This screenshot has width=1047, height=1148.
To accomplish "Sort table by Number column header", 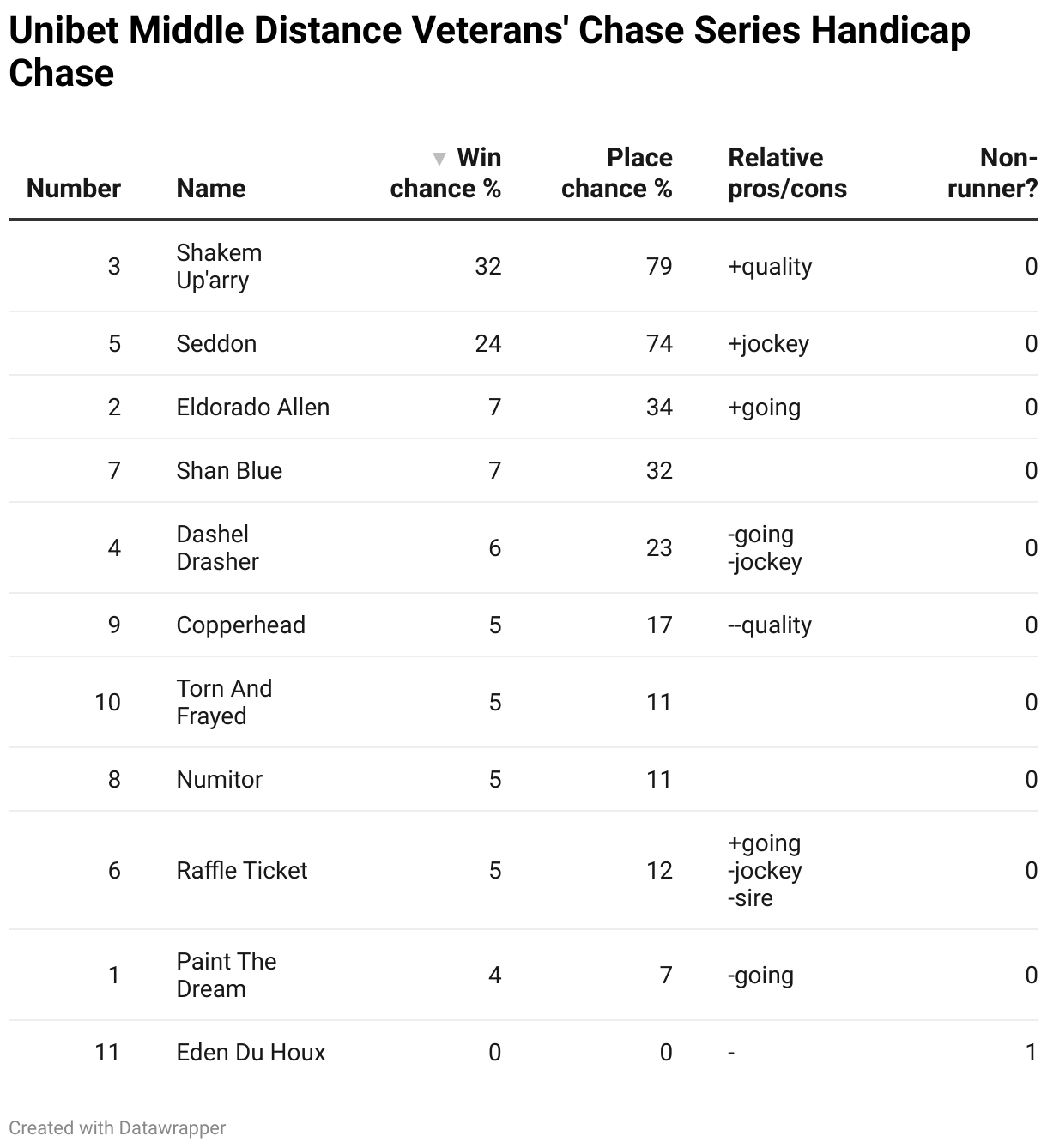I will pos(74,189).
